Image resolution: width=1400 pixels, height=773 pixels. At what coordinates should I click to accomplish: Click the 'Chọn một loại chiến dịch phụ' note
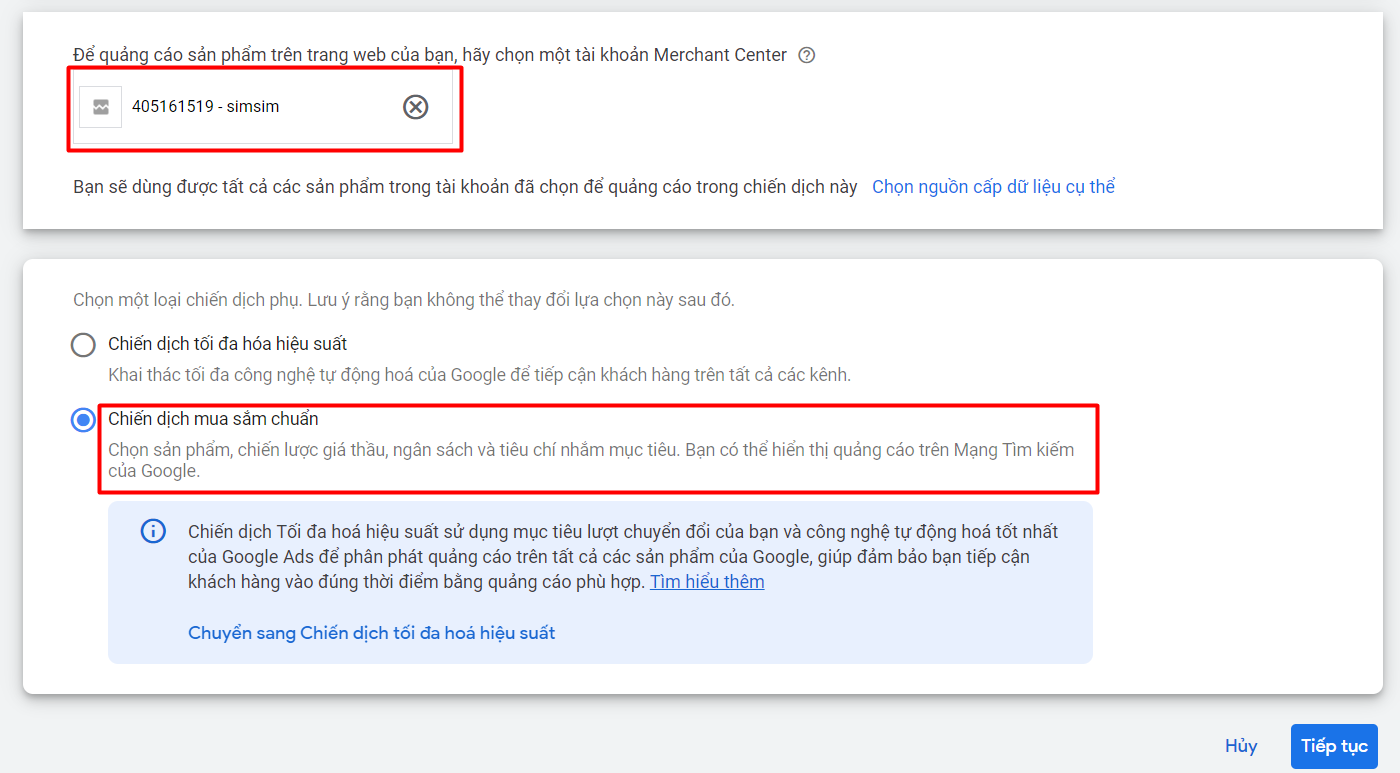[x=404, y=300]
